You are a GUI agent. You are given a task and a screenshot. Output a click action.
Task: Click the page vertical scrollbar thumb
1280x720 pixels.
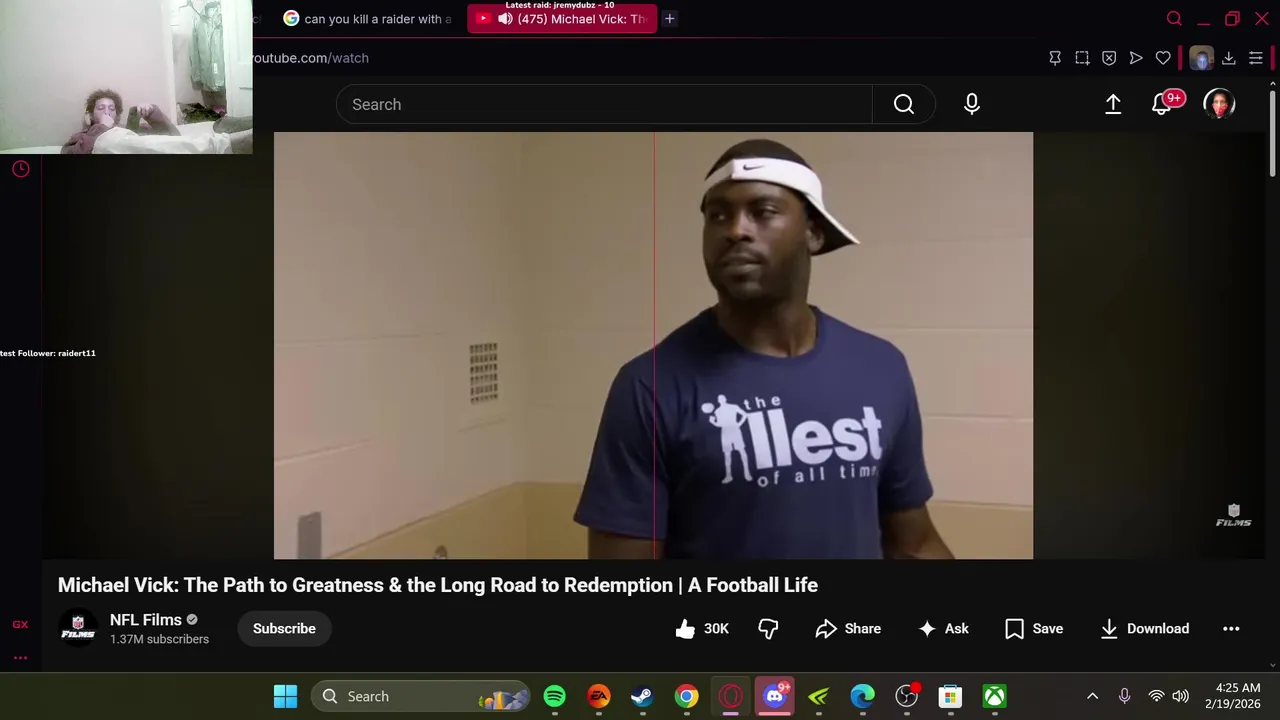pyautogui.click(x=1272, y=133)
